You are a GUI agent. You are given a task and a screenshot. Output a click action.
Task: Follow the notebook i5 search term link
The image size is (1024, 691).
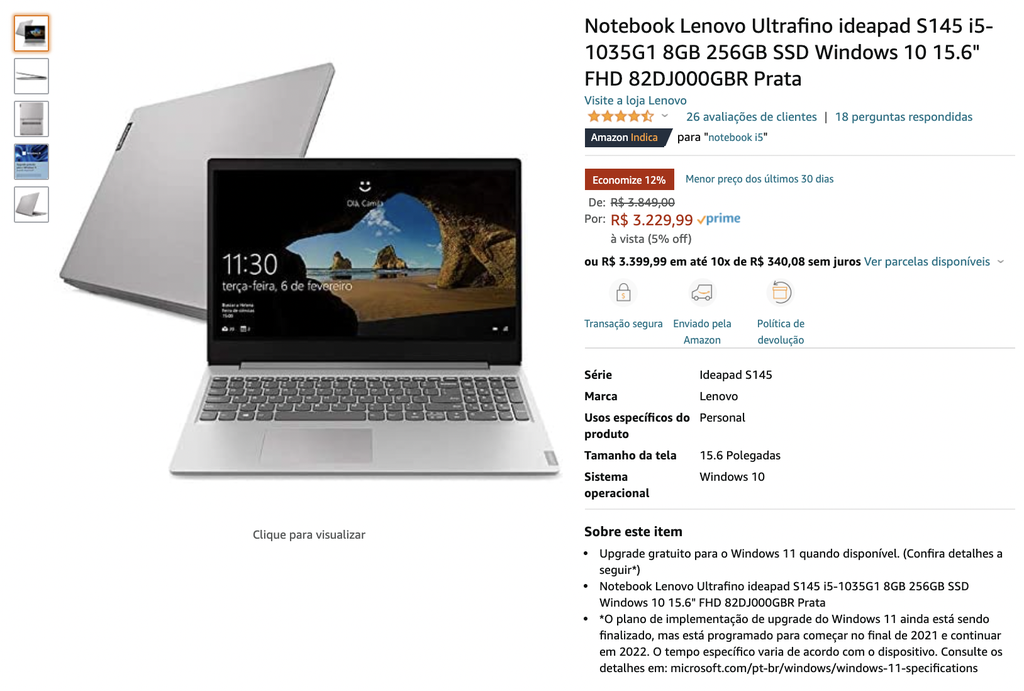(x=736, y=137)
